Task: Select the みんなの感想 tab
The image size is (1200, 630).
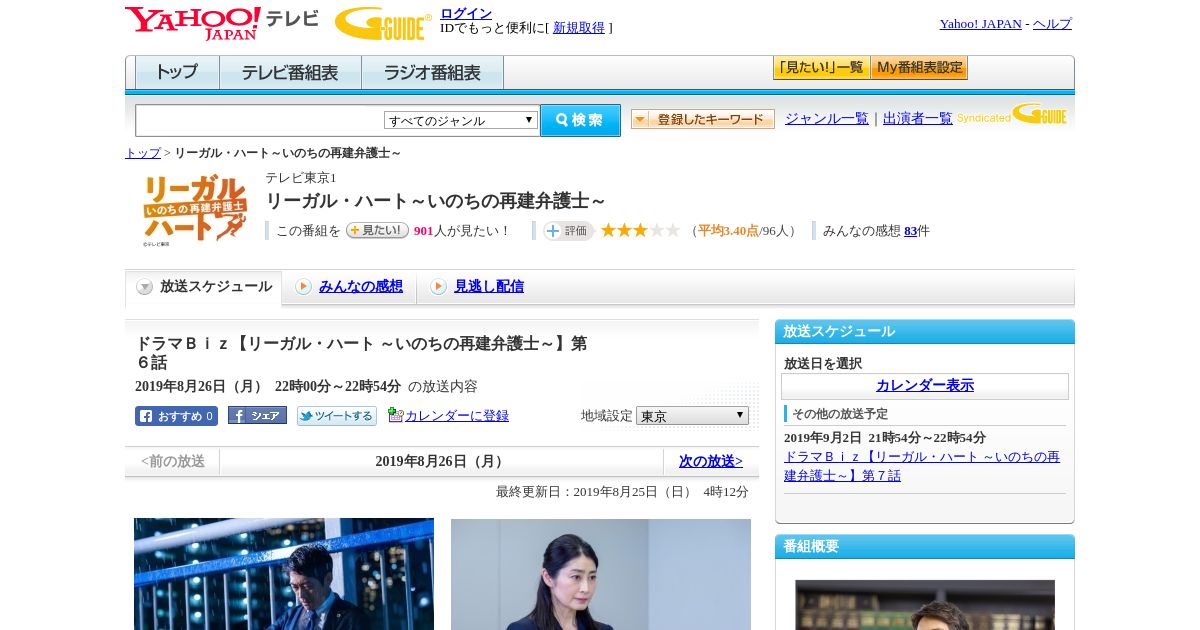Action: click(x=360, y=287)
